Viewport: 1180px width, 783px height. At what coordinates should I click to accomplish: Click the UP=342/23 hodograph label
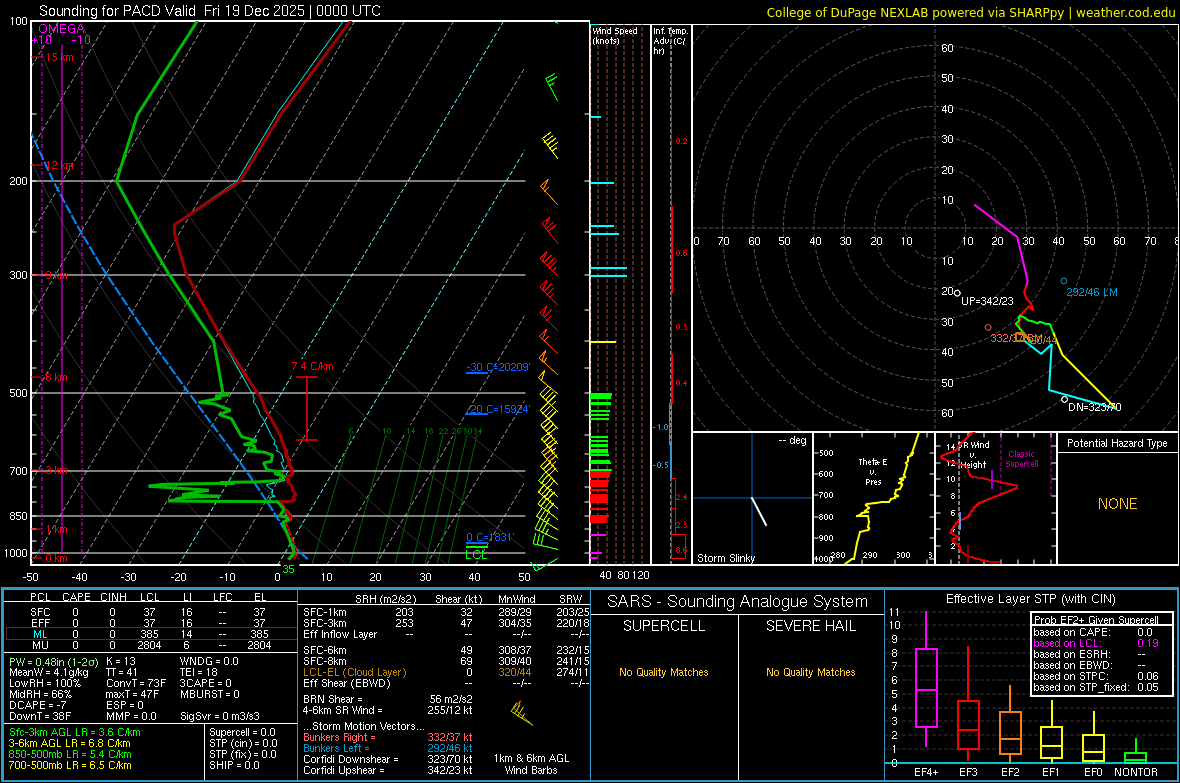point(987,301)
